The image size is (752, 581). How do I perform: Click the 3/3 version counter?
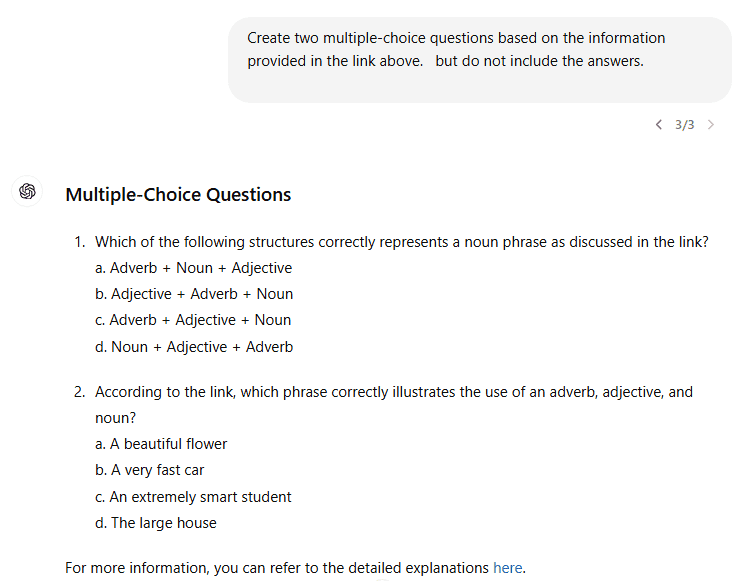684,125
